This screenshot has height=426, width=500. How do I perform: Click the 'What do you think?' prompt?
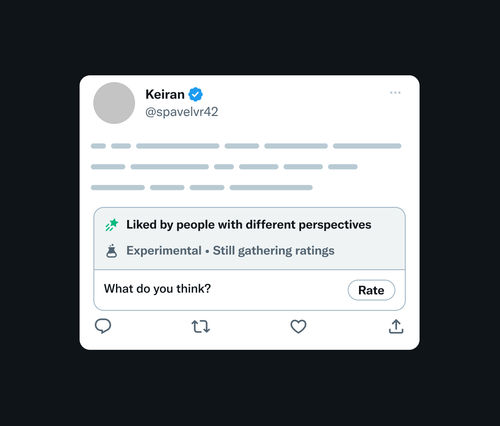157,289
